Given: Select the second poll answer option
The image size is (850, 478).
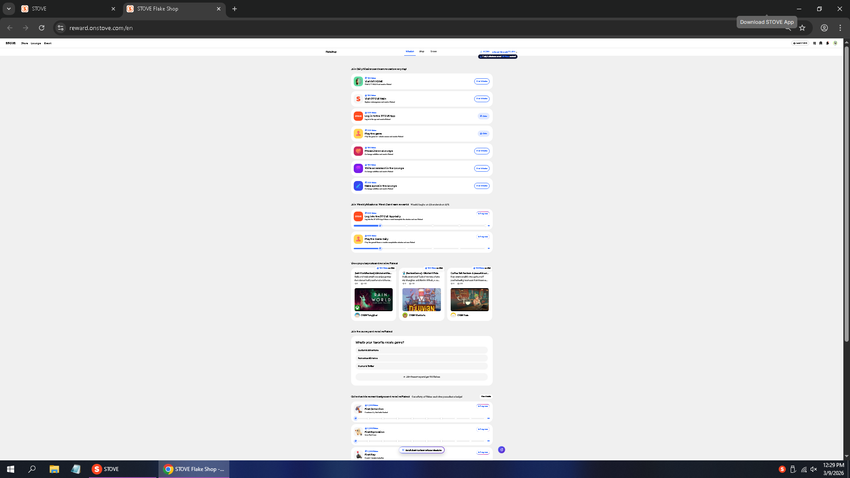Looking at the screenshot, I should click(x=421, y=358).
